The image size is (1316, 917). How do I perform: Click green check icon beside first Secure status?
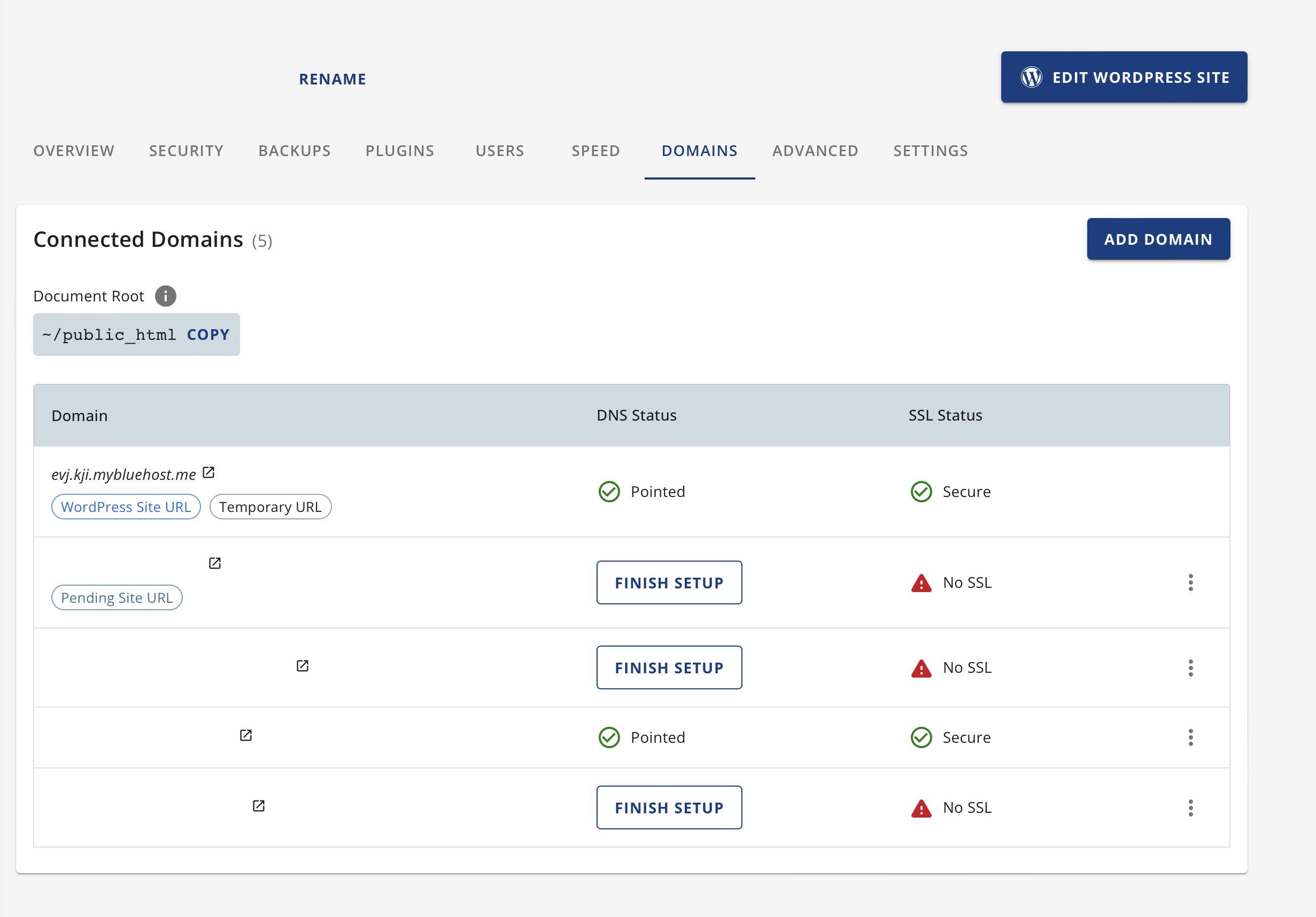(922, 492)
